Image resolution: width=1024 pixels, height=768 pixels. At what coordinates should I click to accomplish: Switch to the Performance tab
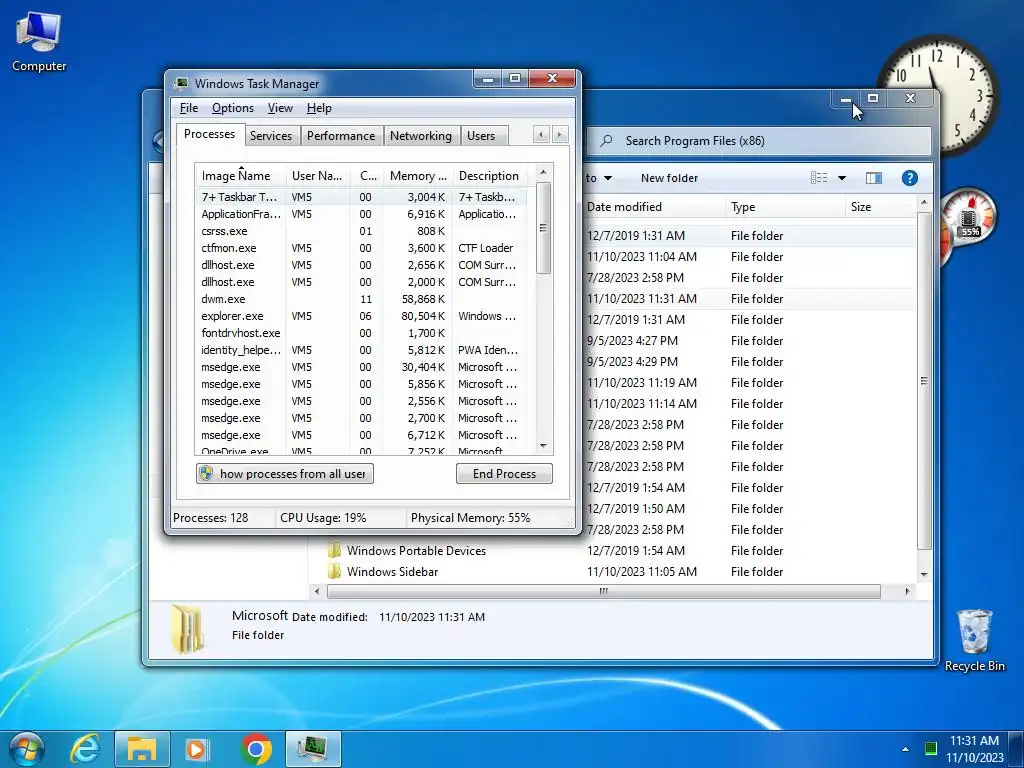[x=341, y=135]
